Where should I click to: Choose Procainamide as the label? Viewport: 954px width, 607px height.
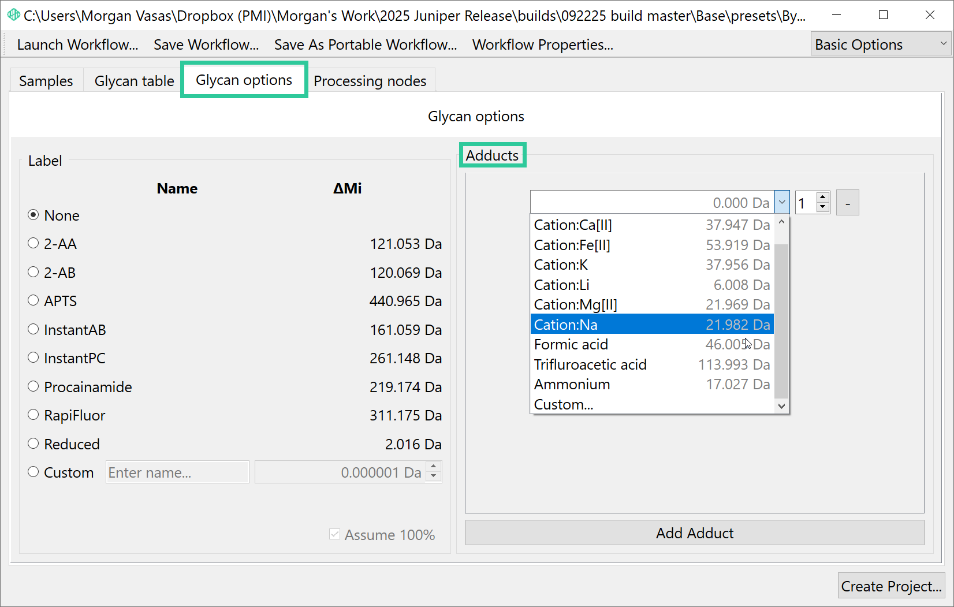click(x=33, y=386)
